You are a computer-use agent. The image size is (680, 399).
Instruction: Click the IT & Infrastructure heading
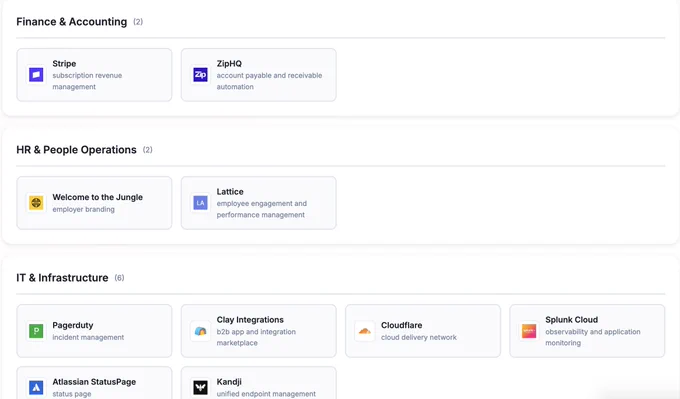[x=62, y=278]
